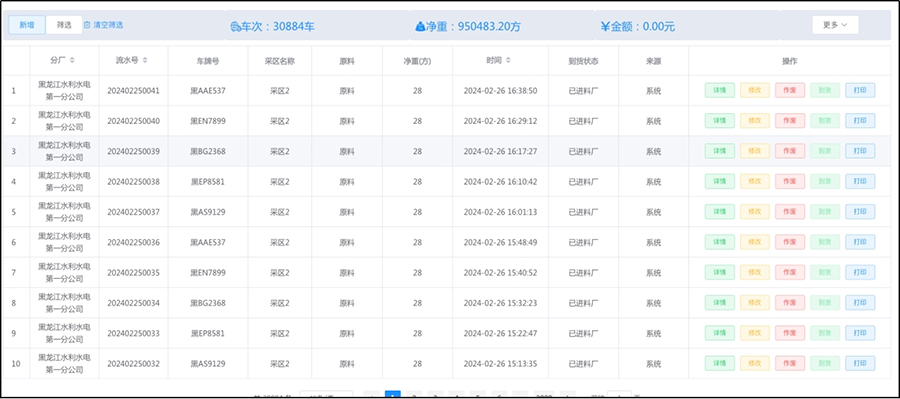The image size is (900, 399).
Task: Click the trash icon of 清空筛选
Action: (87, 25)
